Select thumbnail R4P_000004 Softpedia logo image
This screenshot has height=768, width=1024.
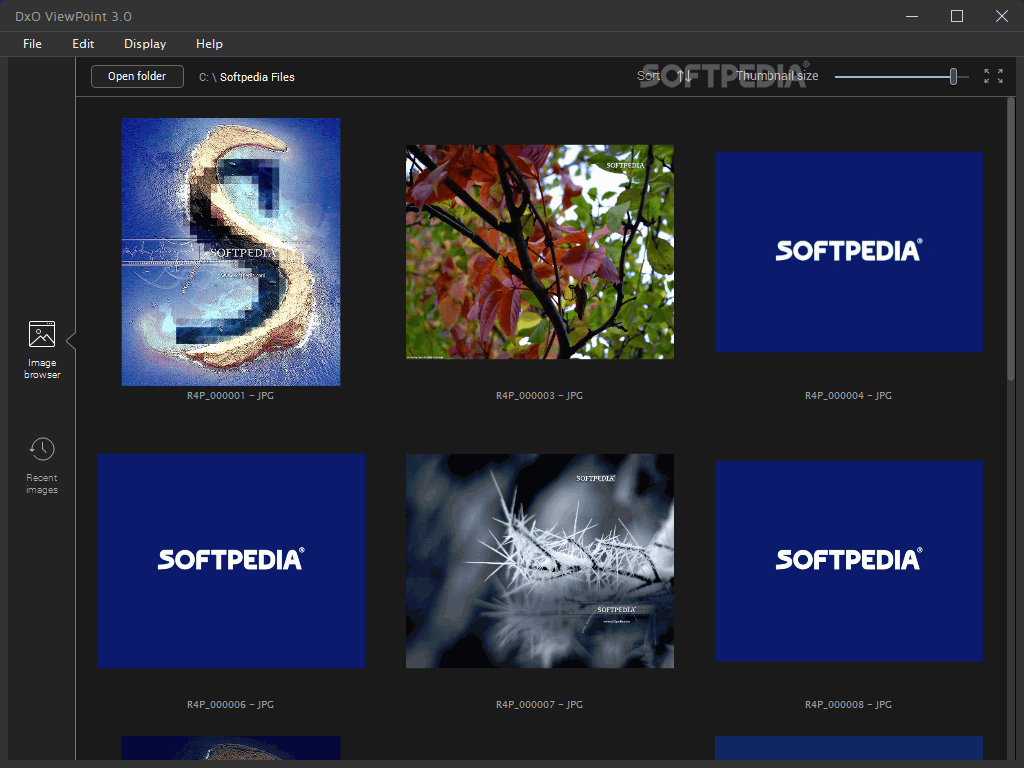848,251
